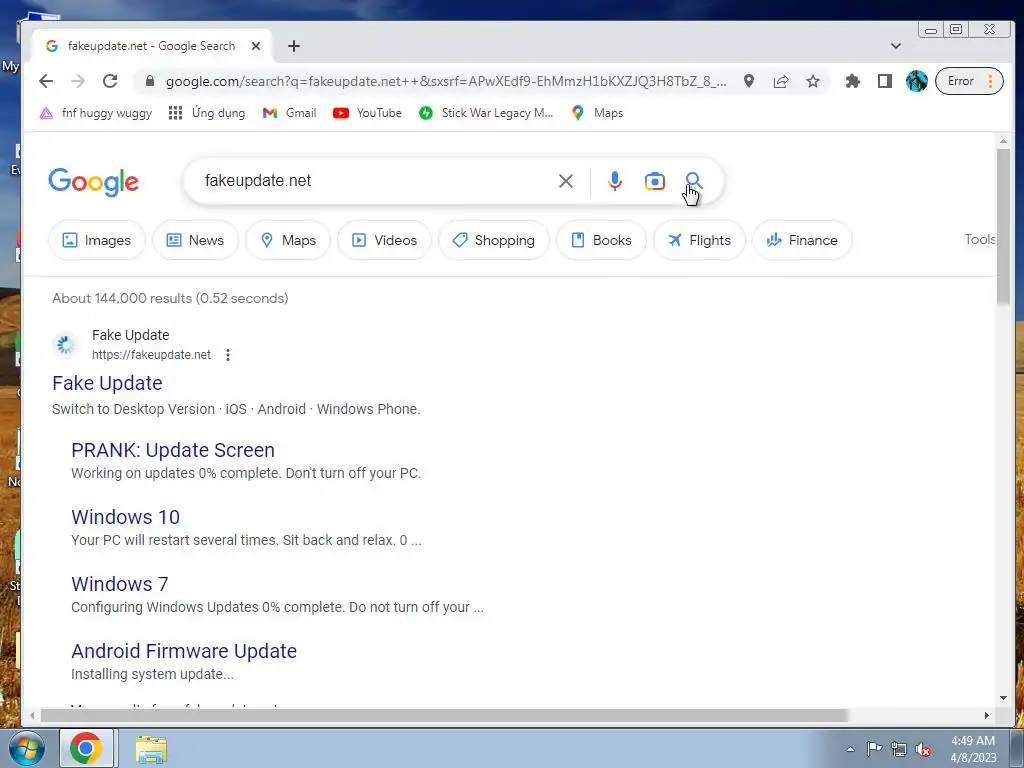The width and height of the screenshot is (1024, 768).
Task: Close the fakeupdate.net Google Search tab
Action: [x=256, y=46]
